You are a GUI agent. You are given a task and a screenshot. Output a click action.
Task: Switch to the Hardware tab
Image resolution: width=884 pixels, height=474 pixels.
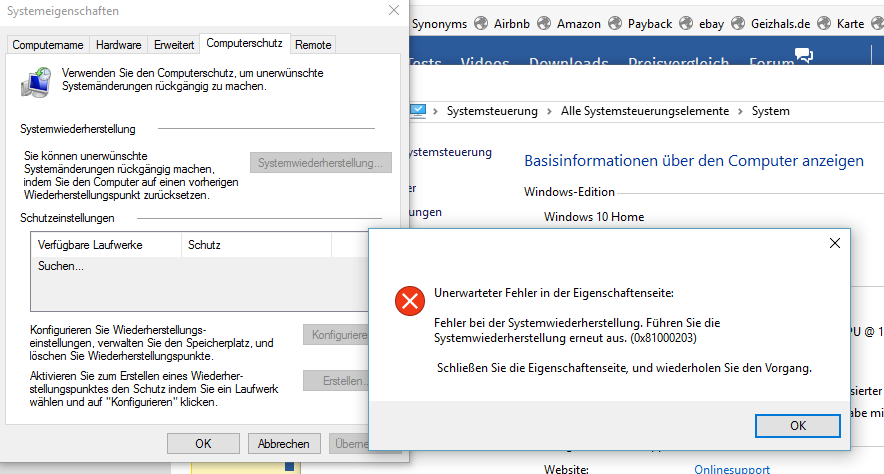click(x=118, y=45)
